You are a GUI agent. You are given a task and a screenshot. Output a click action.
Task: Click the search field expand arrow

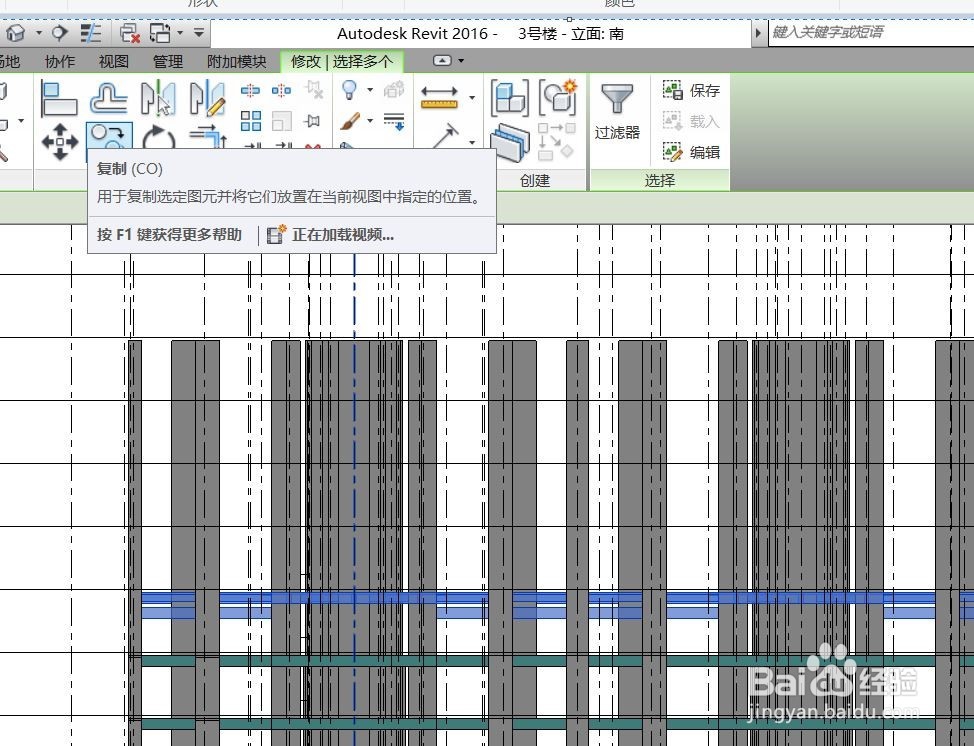click(x=758, y=33)
